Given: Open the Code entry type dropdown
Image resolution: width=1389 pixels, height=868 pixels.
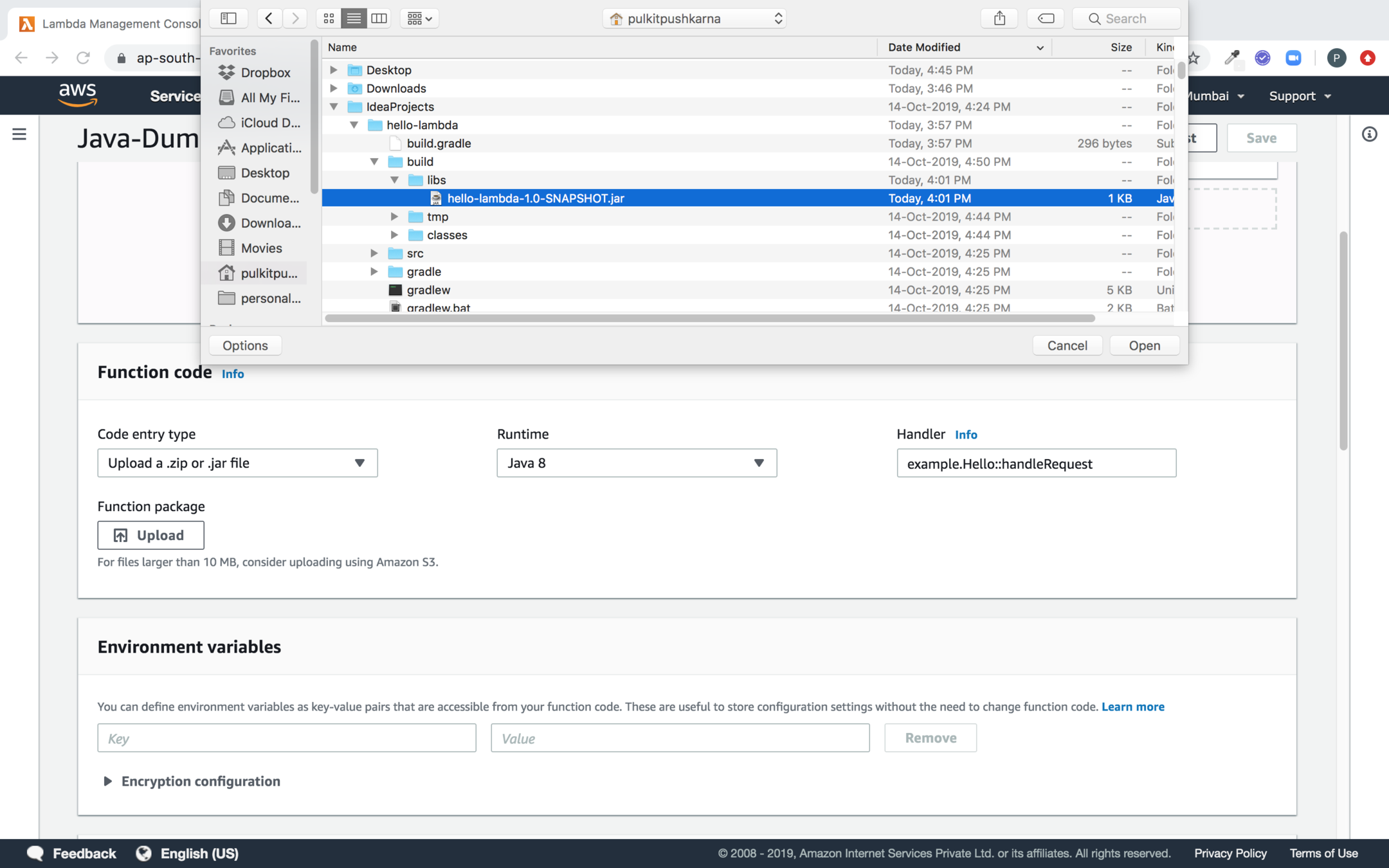Looking at the screenshot, I should tap(237, 463).
